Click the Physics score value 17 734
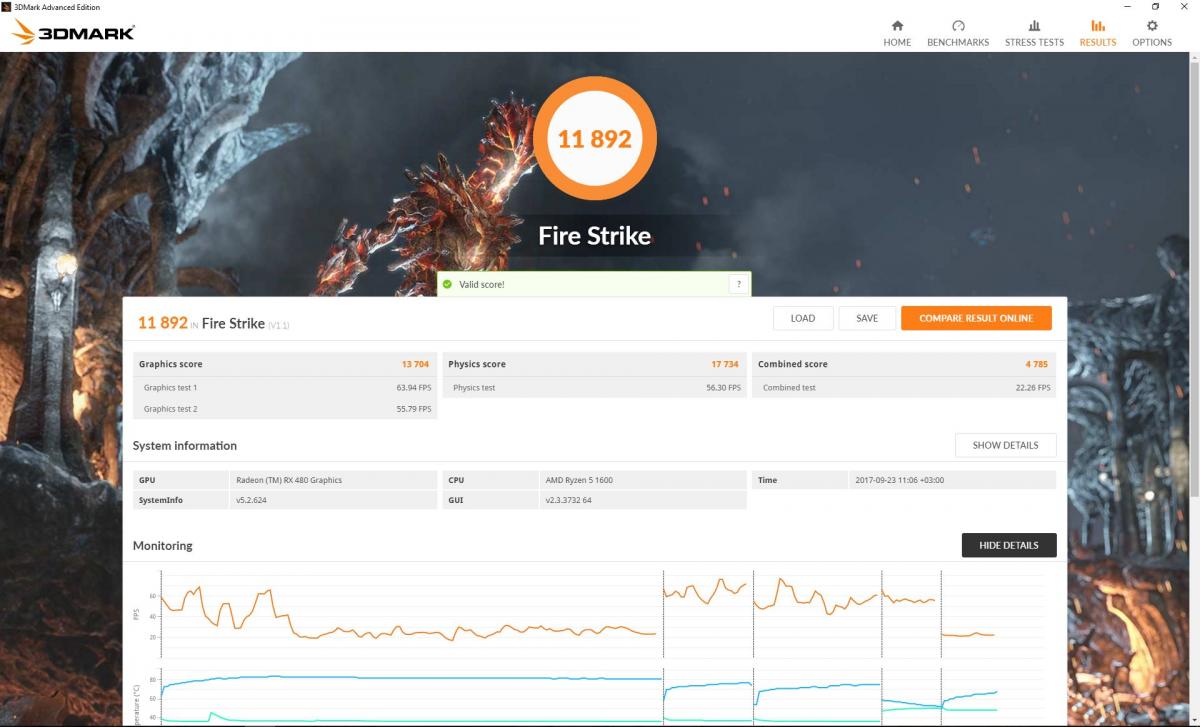 [725, 364]
